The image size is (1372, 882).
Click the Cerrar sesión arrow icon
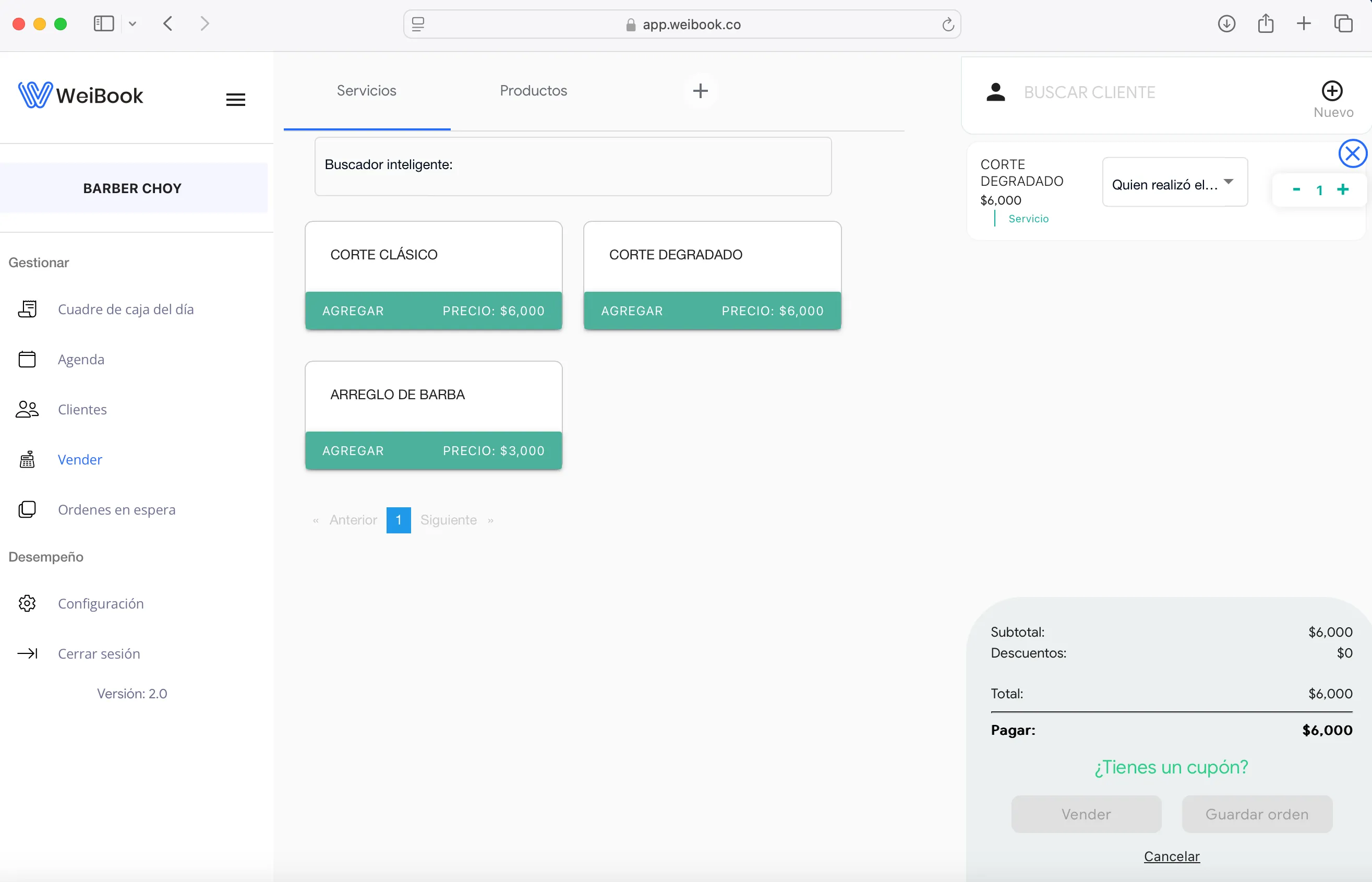point(27,653)
